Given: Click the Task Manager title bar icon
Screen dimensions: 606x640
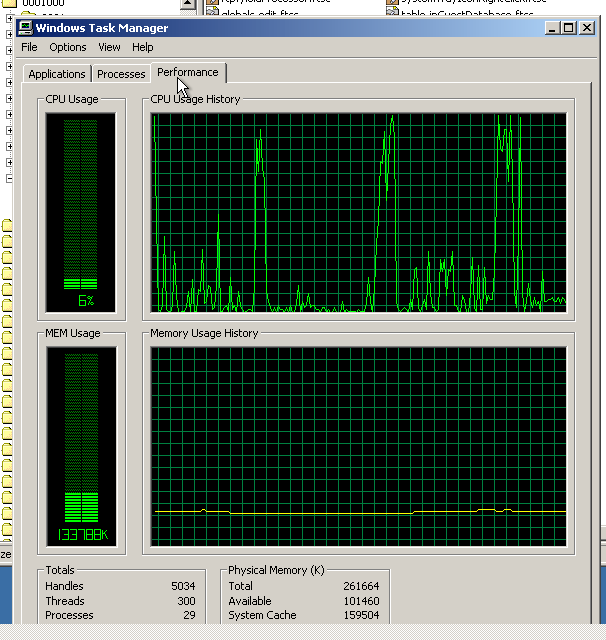Looking at the screenshot, I should click(x=25, y=28).
